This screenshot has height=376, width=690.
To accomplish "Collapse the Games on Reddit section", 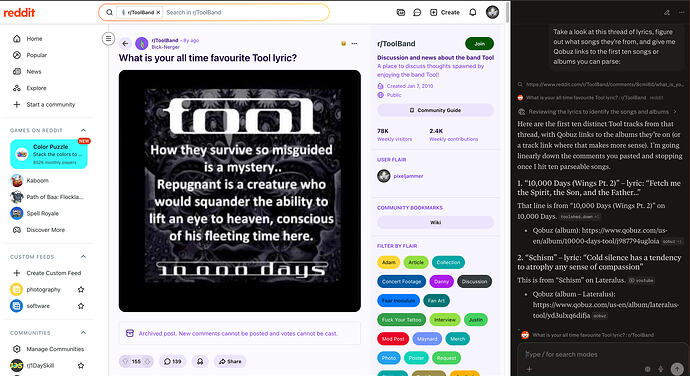I will click(x=83, y=130).
